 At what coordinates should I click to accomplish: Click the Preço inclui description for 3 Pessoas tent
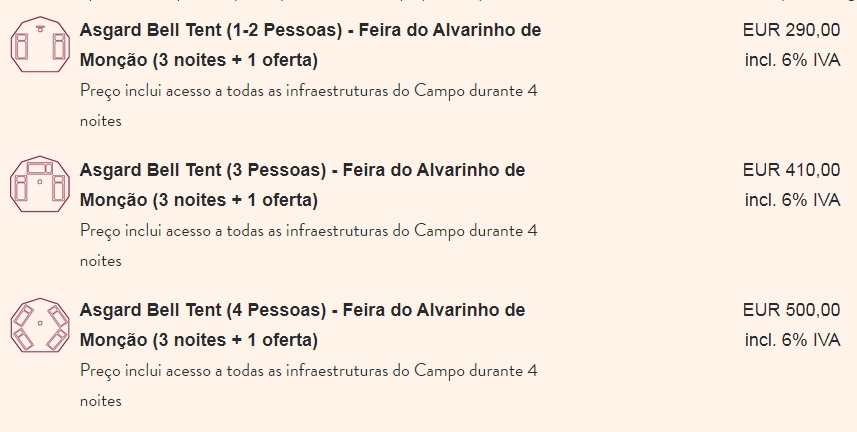click(x=309, y=246)
